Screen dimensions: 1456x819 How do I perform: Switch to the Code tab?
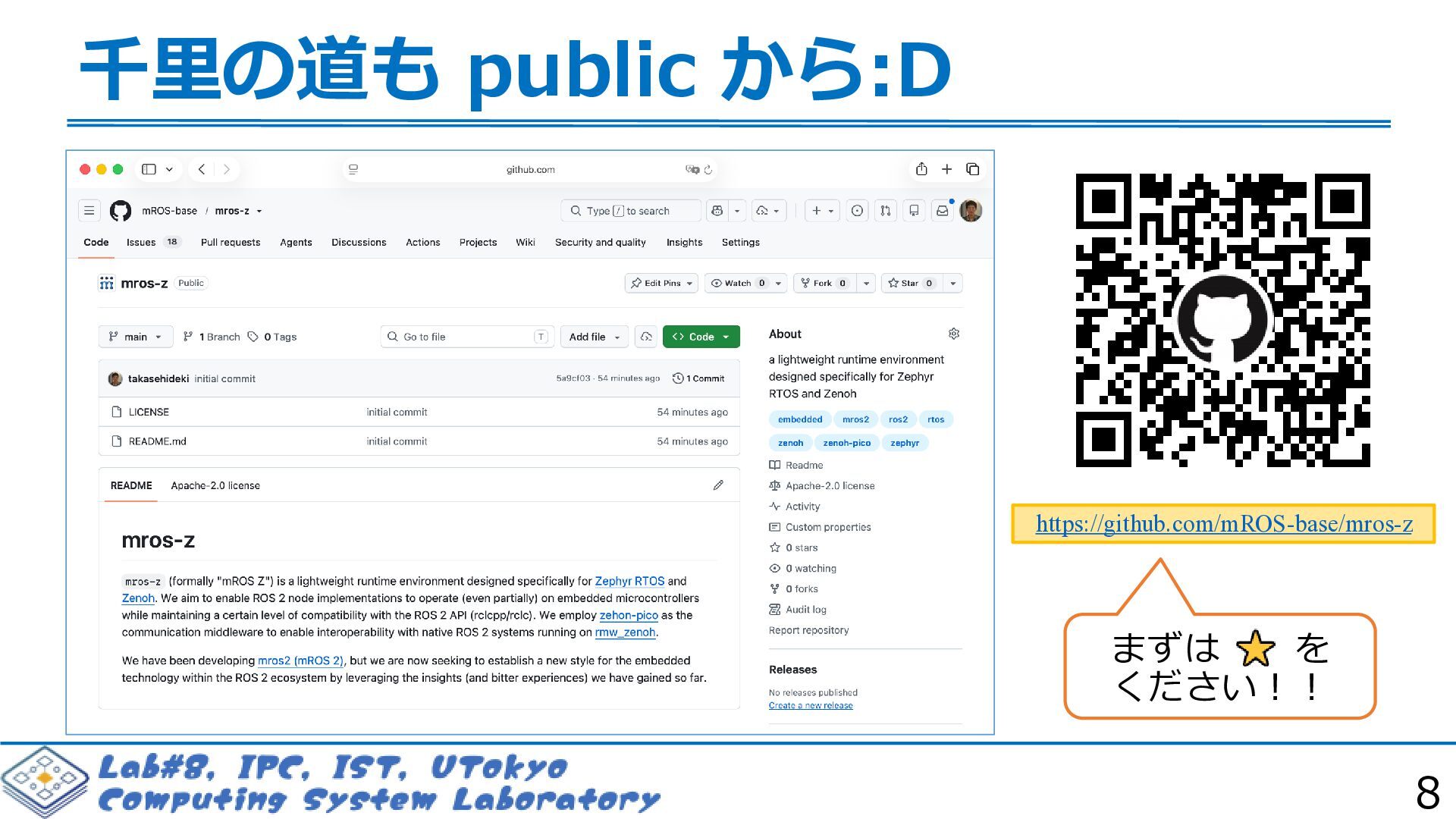[96, 242]
